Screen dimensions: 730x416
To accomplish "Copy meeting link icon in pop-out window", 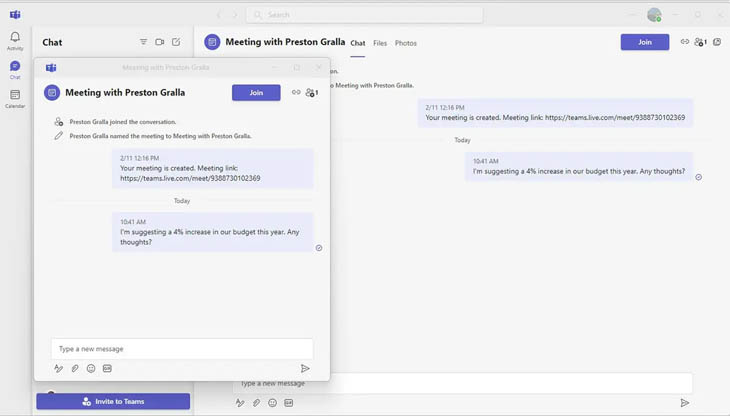I will pyautogui.click(x=296, y=92).
